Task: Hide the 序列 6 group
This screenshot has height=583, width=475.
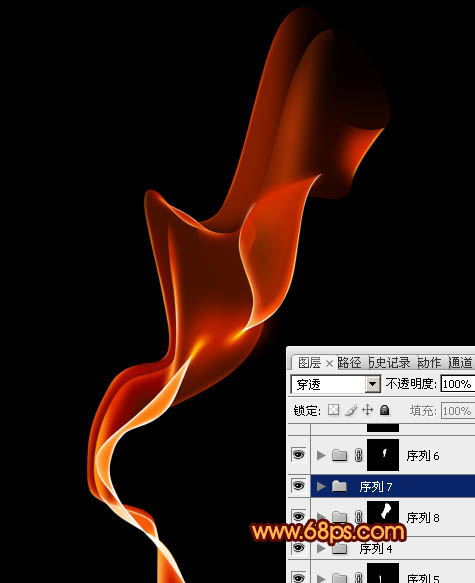Action: tap(298, 454)
